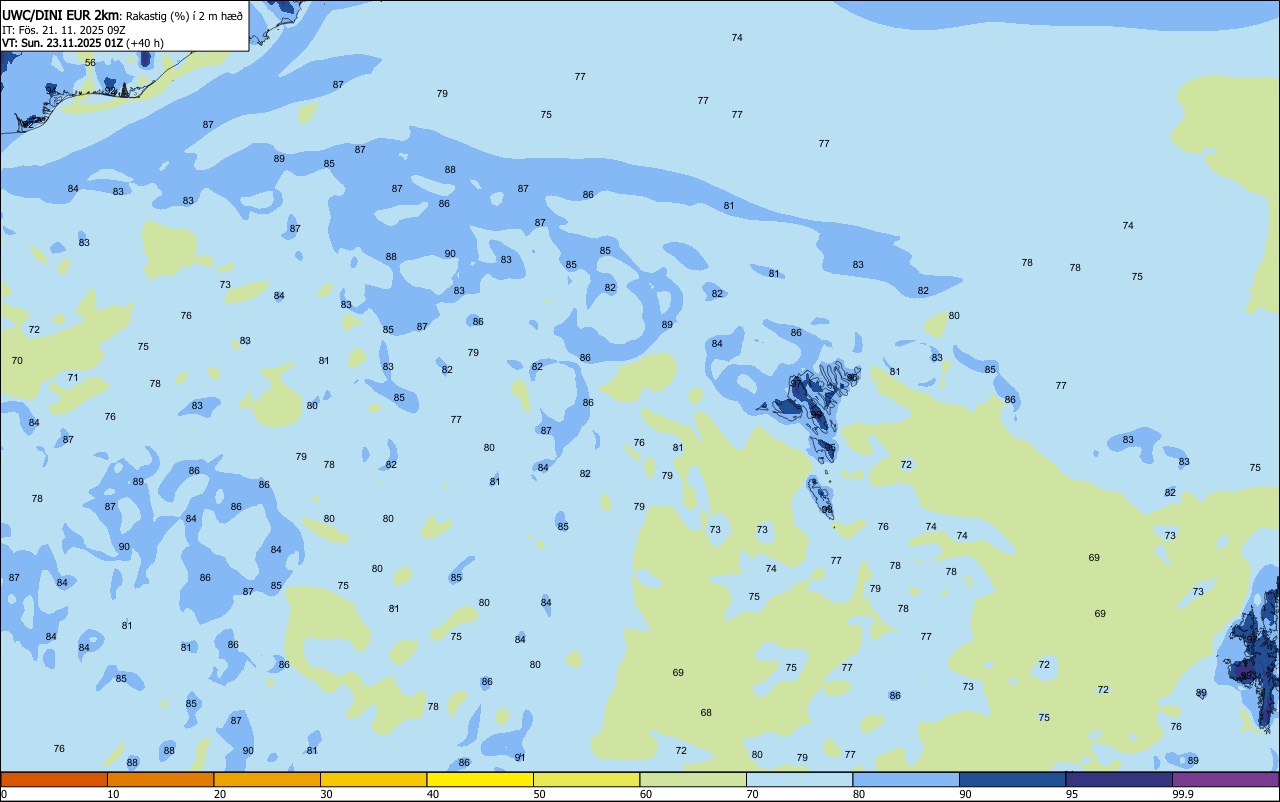Pick the 50–60 pale yellow legend band
The width and height of the screenshot is (1280, 802).
(x=586, y=779)
